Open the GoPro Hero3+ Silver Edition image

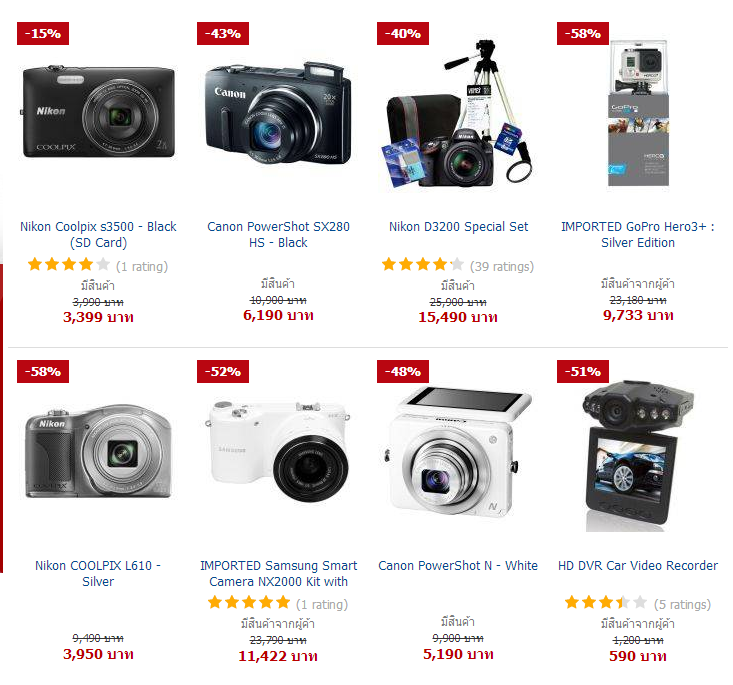[638, 113]
